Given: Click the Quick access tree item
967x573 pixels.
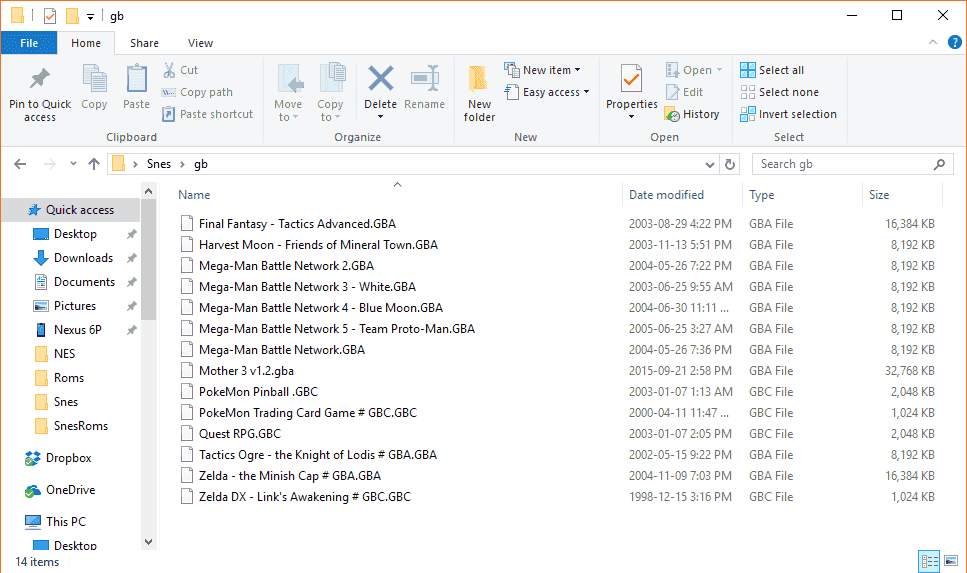Looking at the screenshot, I should [70, 210].
